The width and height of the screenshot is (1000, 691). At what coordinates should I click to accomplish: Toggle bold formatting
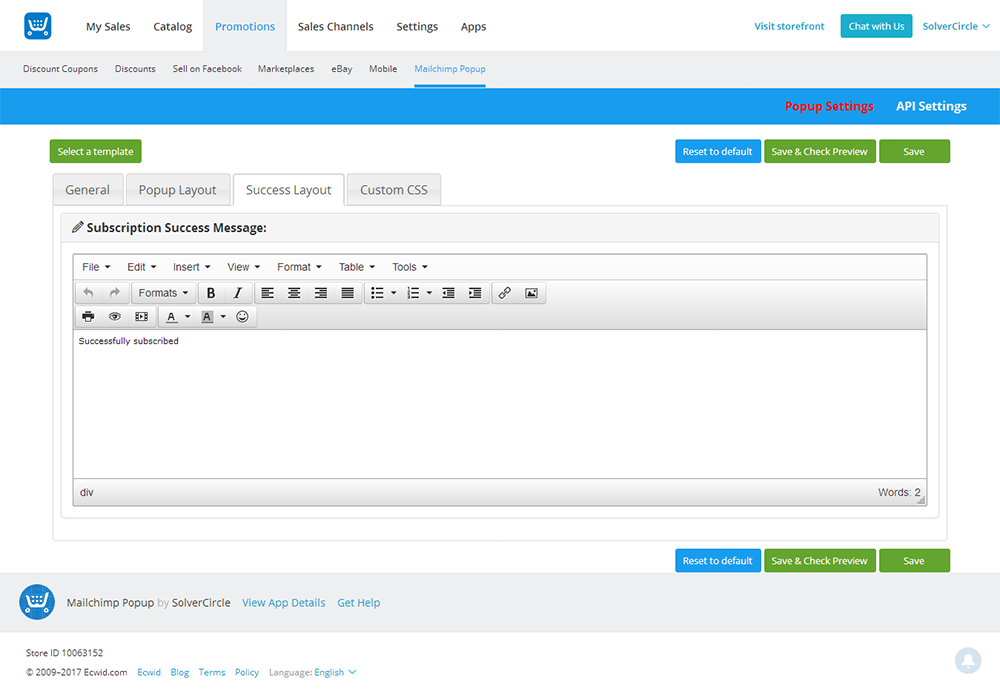point(211,293)
